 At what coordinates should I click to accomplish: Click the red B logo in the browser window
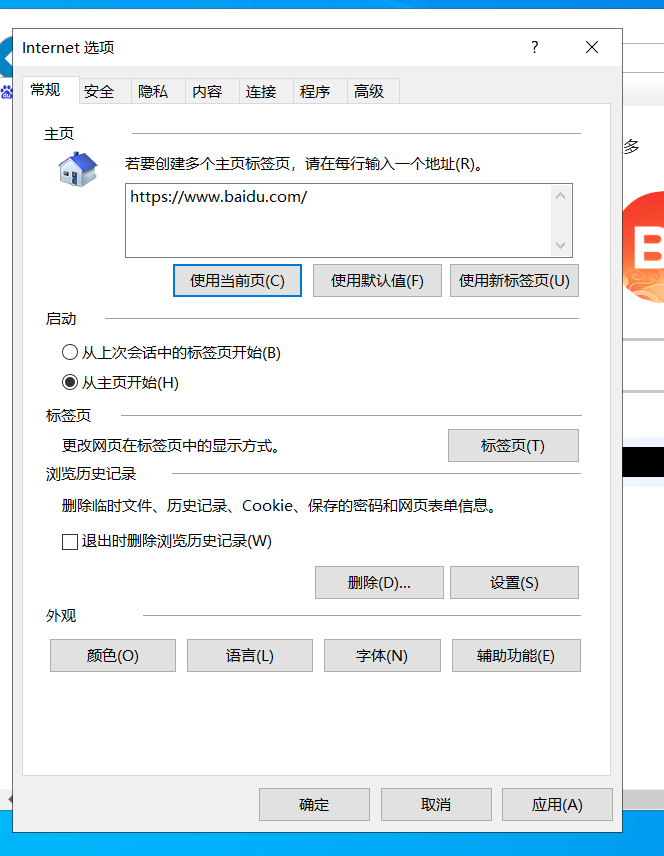(x=644, y=247)
